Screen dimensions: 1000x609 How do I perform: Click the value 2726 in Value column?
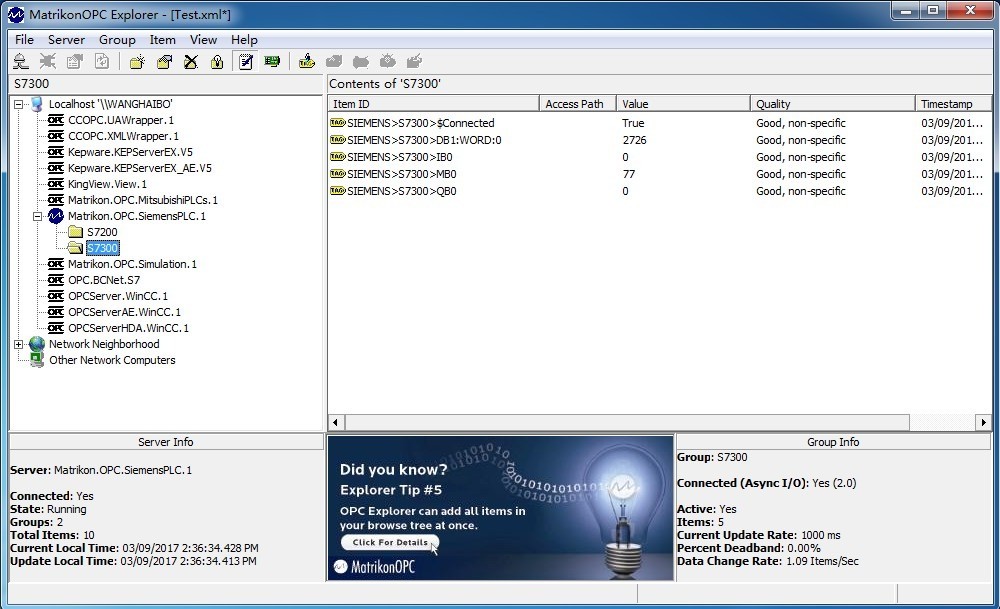[635, 140]
